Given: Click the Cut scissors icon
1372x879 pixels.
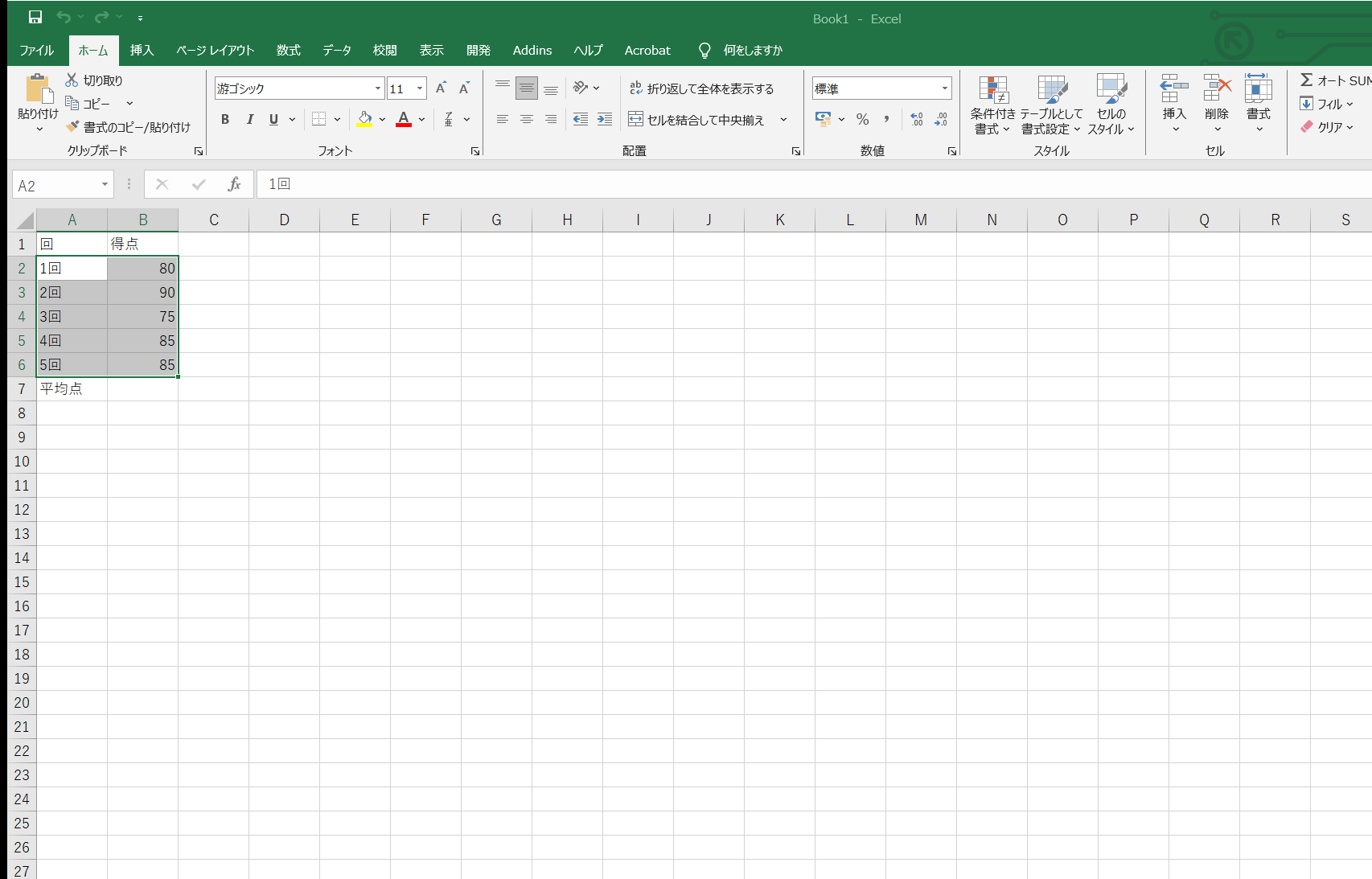Looking at the screenshot, I should click(x=72, y=80).
